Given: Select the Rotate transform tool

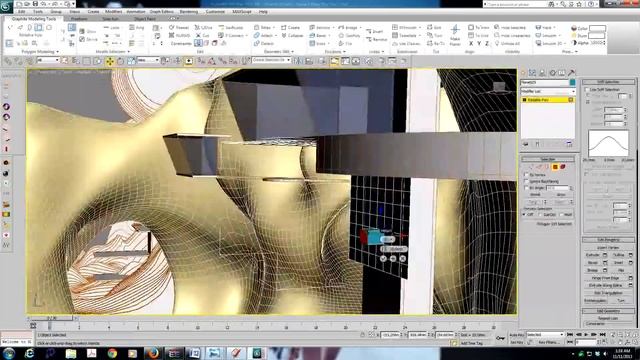Looking at the screenshot, I should coord(120,61).
